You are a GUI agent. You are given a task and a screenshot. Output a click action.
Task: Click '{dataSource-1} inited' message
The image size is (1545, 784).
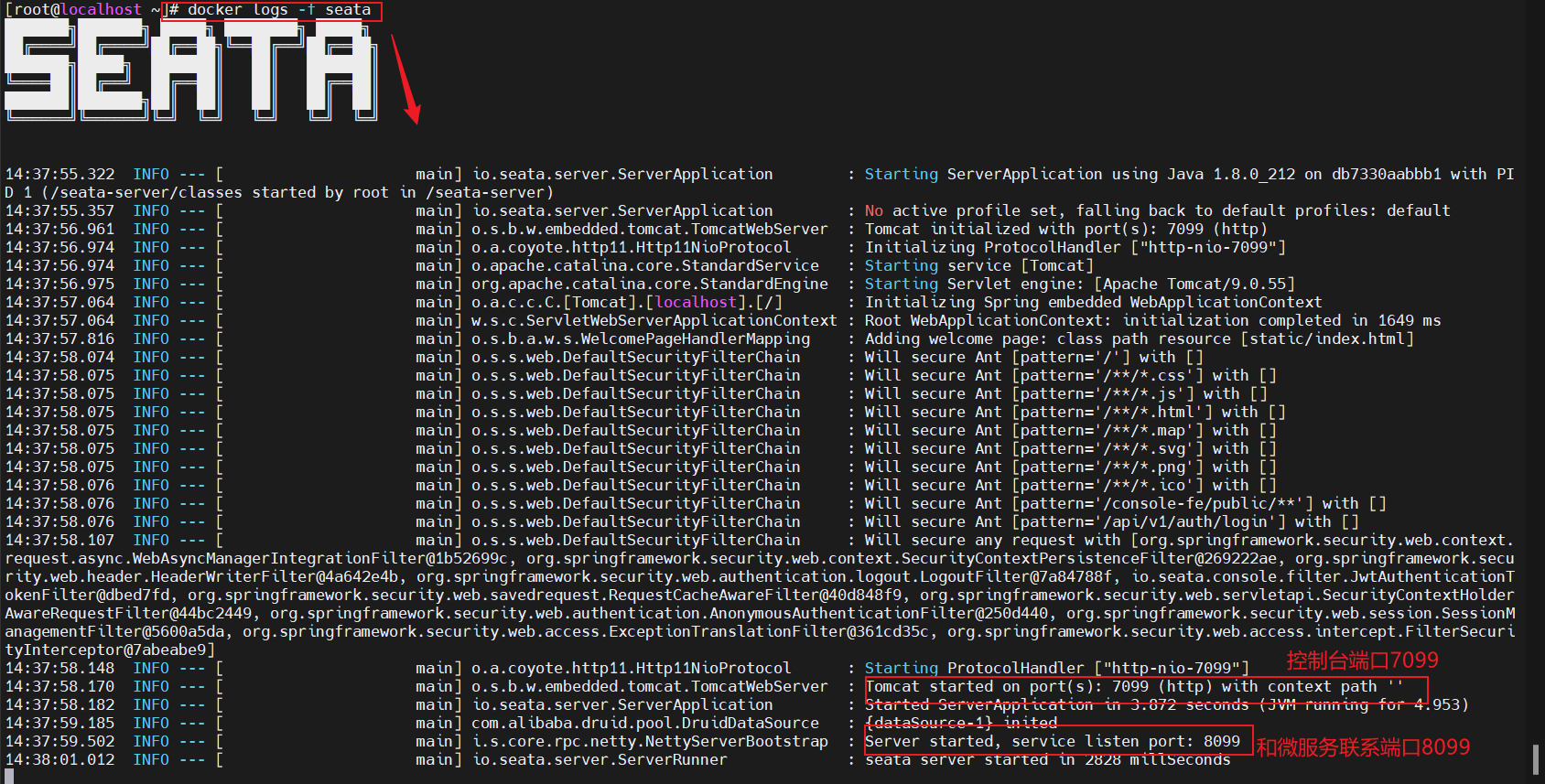[961, 723]
